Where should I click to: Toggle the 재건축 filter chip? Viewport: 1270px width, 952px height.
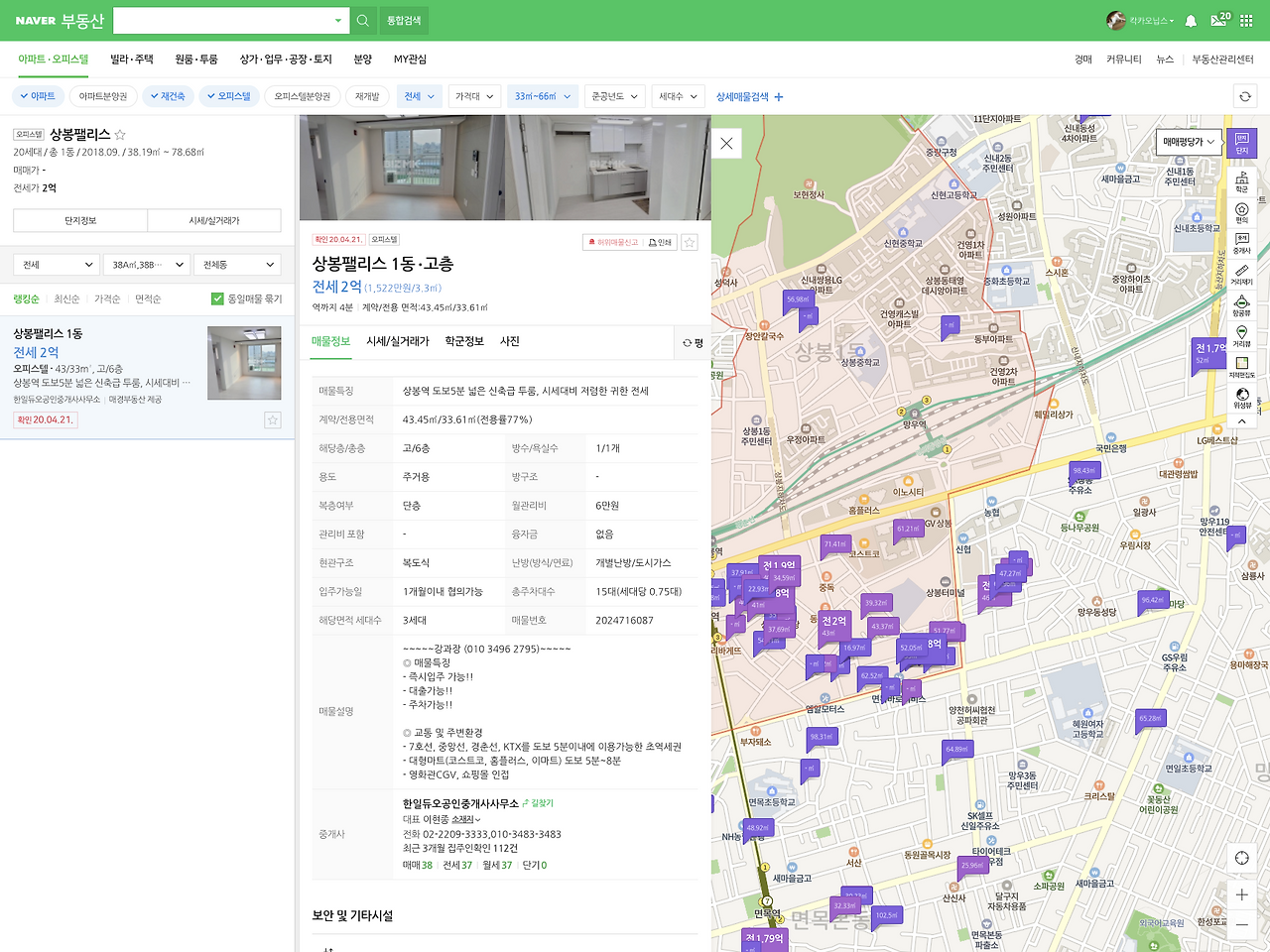[169, 96]
